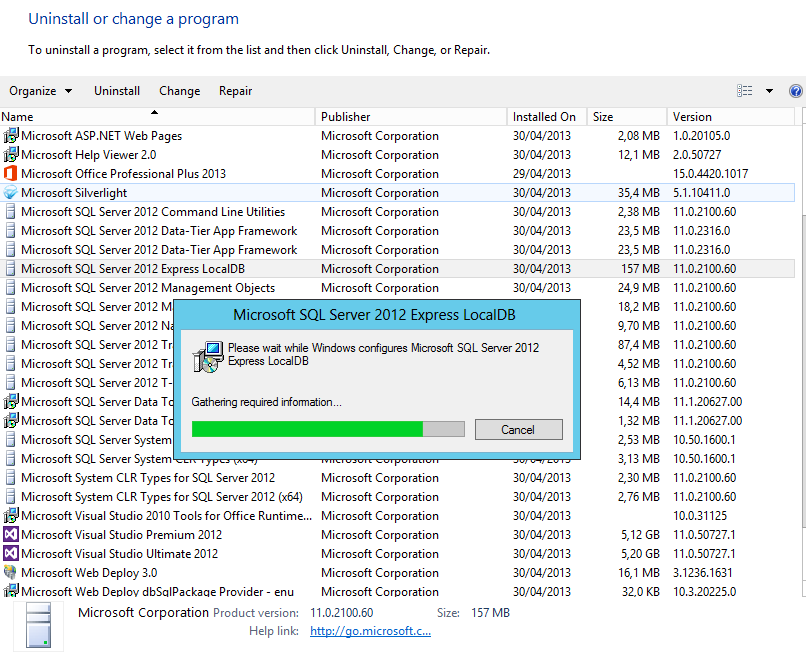Sort programs by the Installed On column
The image size is (806, 656).
pyautogui.click(x=544, y=117)
